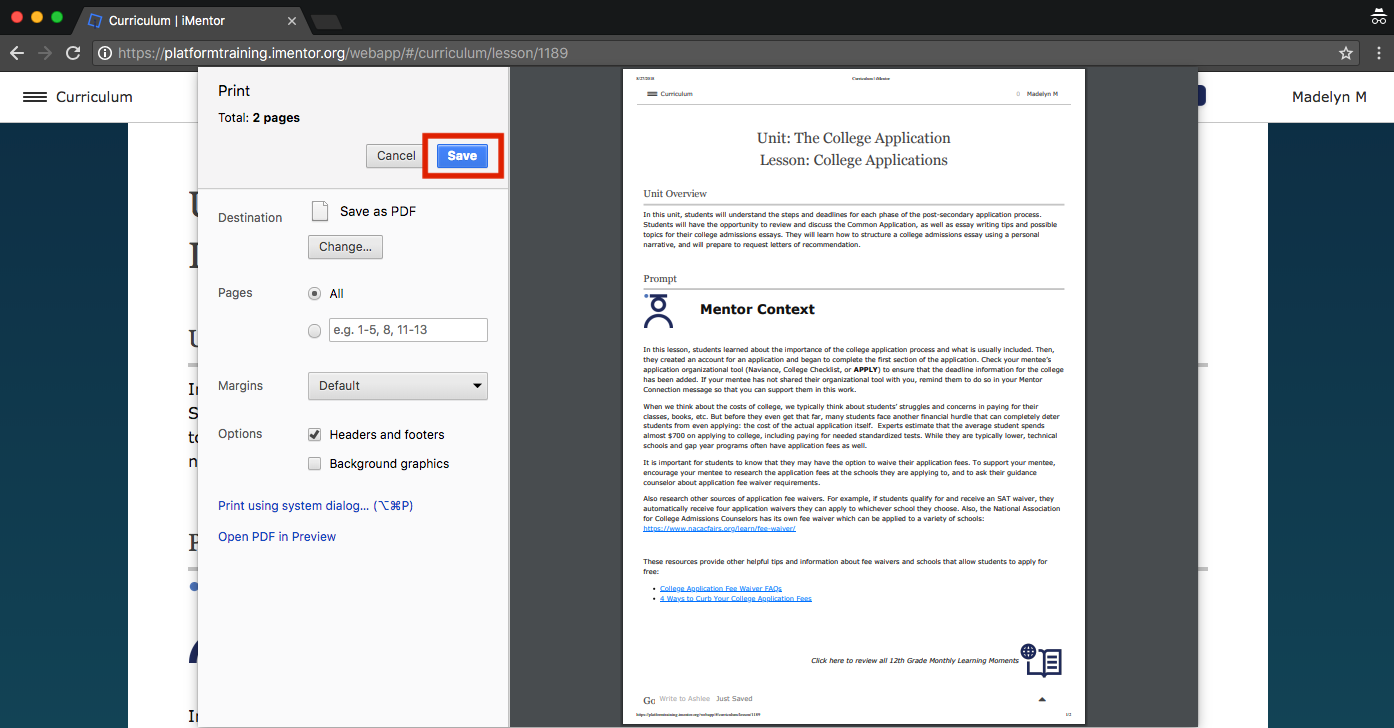
Task: Click the 'Unit Overview' heading in the preview
Action: tap(675, 194)
